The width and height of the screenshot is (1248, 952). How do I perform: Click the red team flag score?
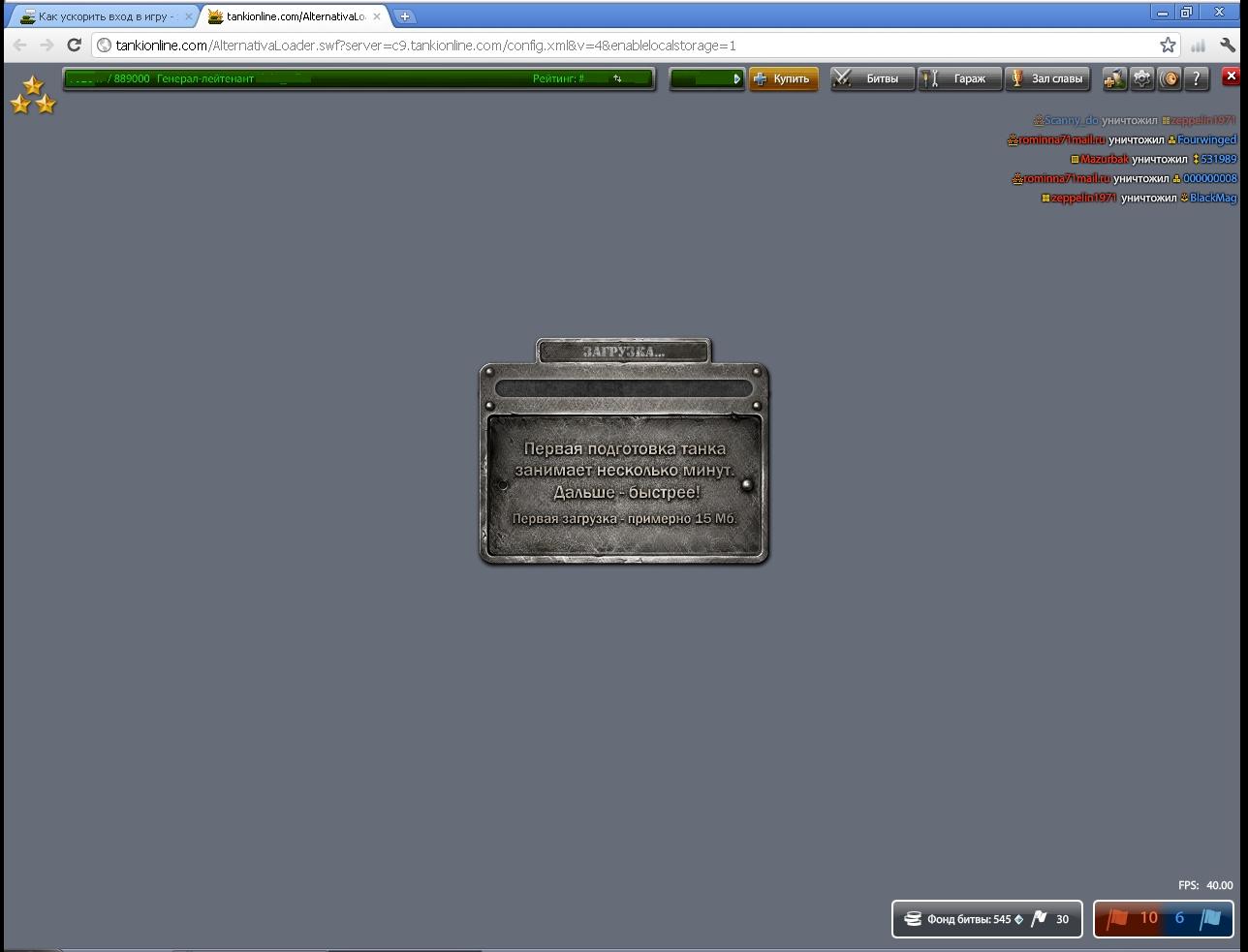coord(1132,918)
